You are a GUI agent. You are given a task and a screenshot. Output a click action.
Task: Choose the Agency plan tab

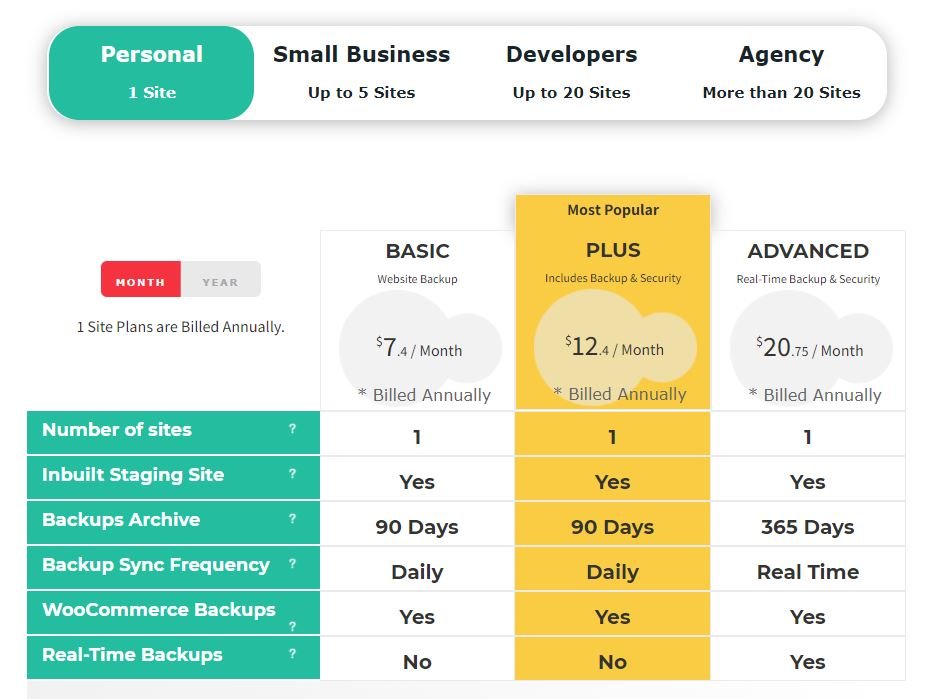(781, 72)
